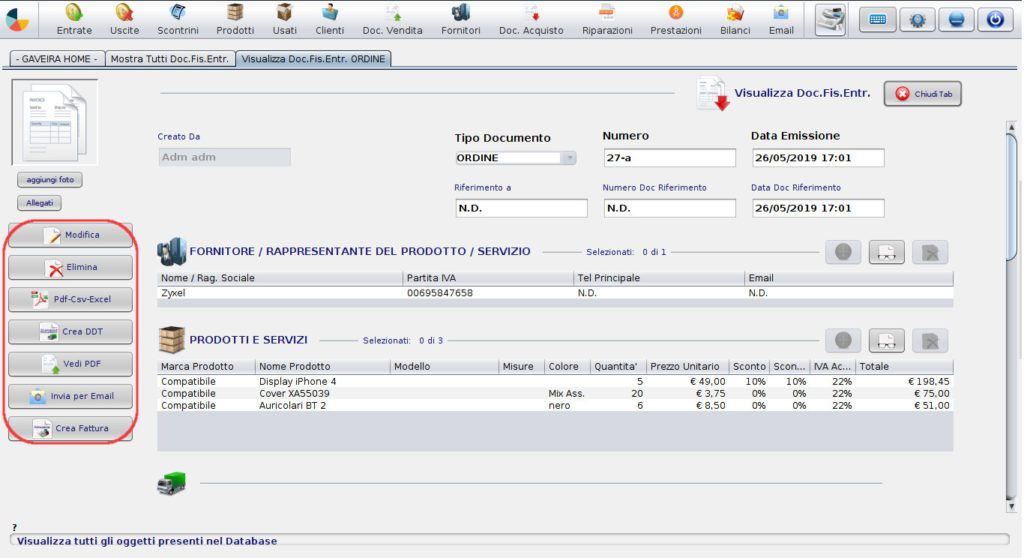Close the tab with Chiudi Tab
Image resolution: width=1024 pixels, height=558 pixels.
pyautogui.click(x=923, y=94)
